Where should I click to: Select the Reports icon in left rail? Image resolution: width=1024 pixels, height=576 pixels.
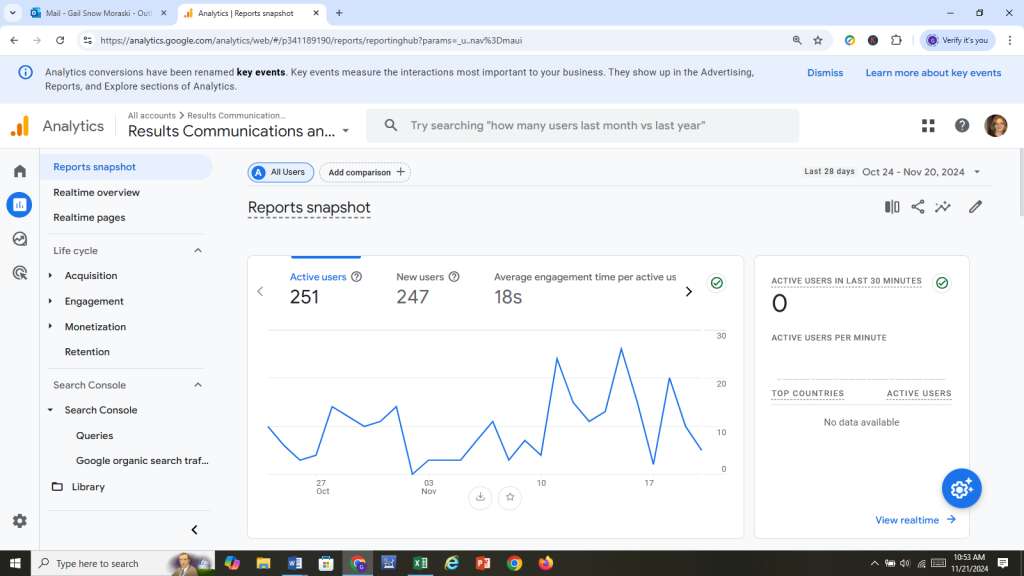(x=20, y=205)
